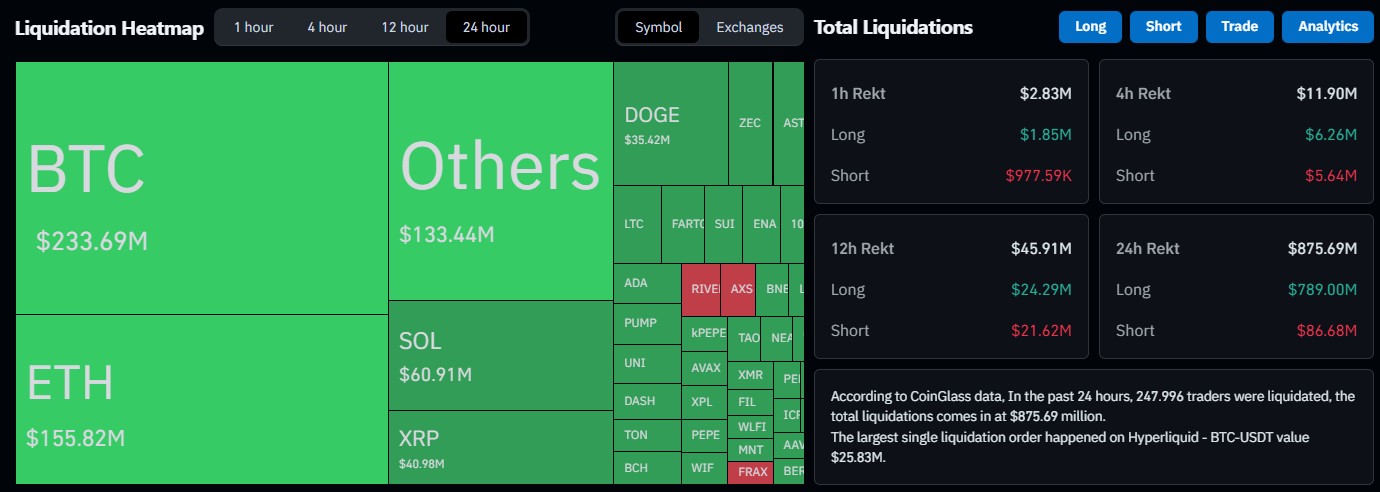Select the ETH $155.82M heatmap tile
The width and height of the screenshot is (1380, 492).
point(201,399)
